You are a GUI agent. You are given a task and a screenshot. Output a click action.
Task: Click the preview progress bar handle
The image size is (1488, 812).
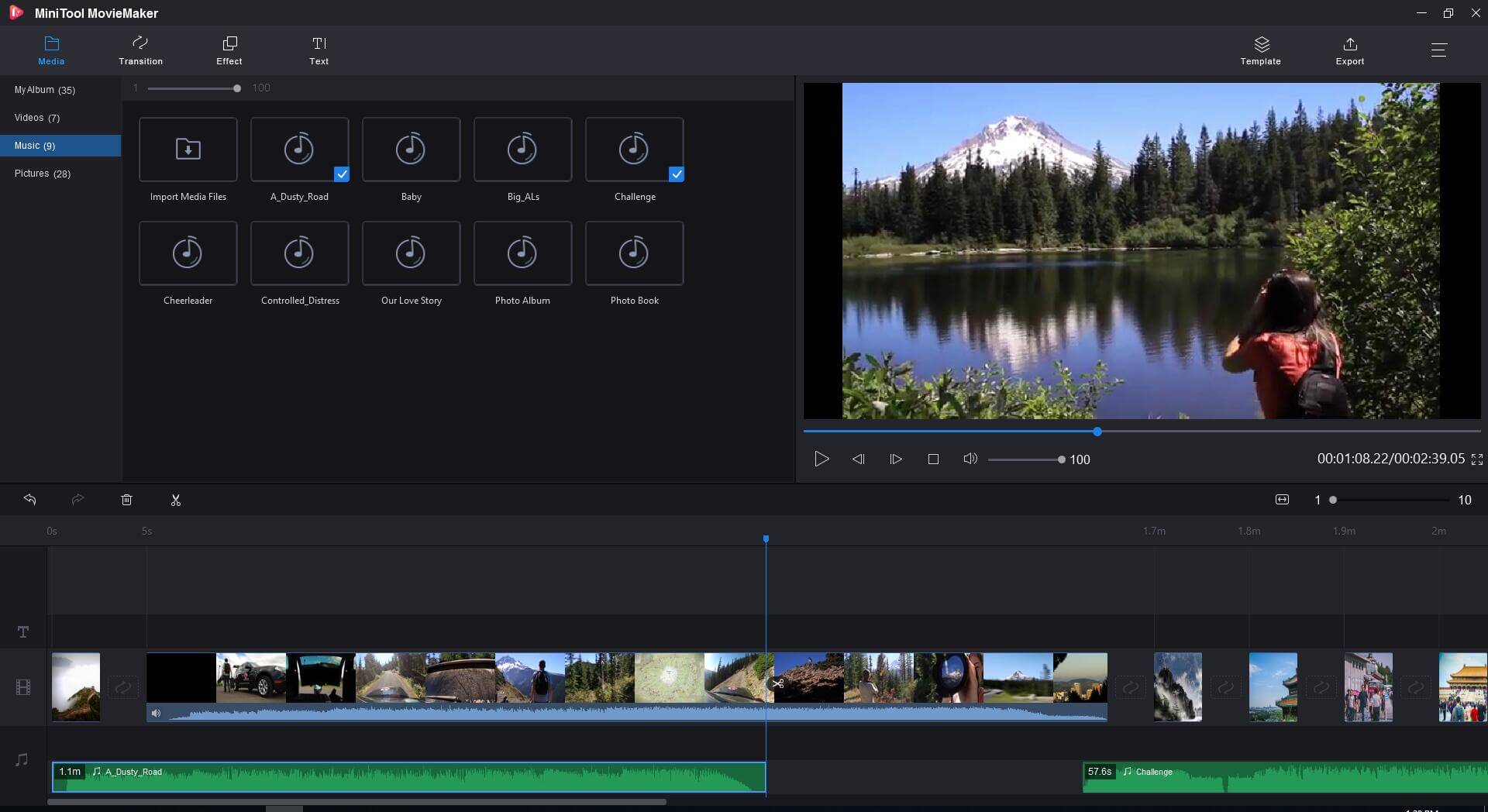coord(1097,432)
